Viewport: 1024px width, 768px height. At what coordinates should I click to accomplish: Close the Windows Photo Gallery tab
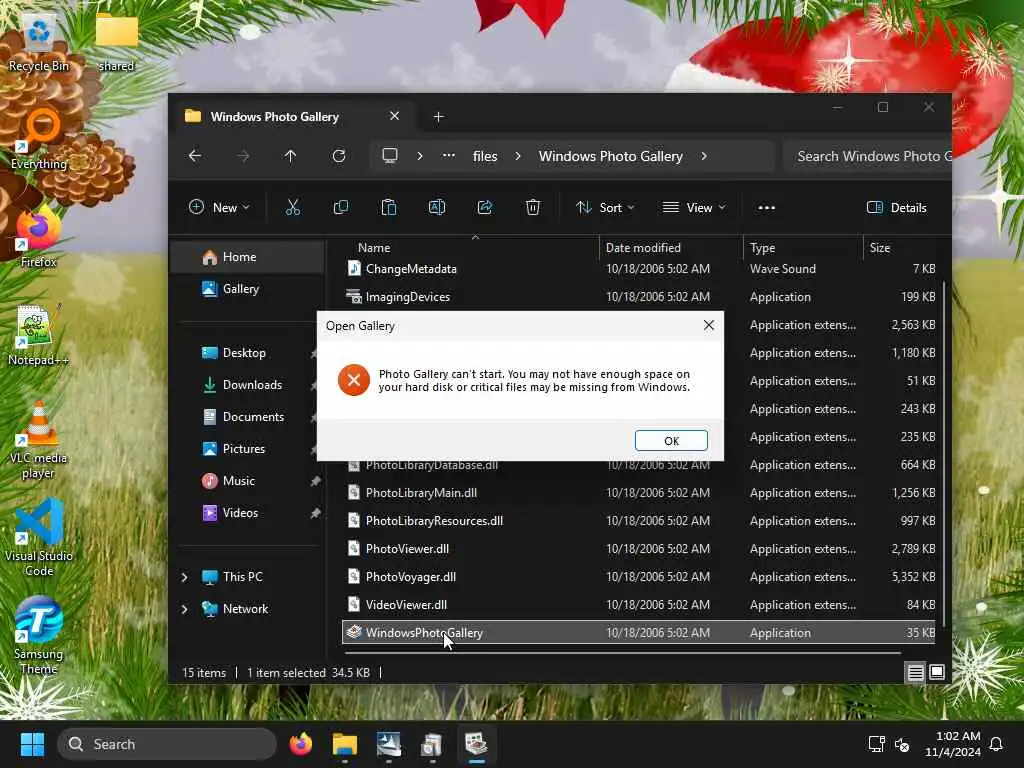tap(394, 116)
